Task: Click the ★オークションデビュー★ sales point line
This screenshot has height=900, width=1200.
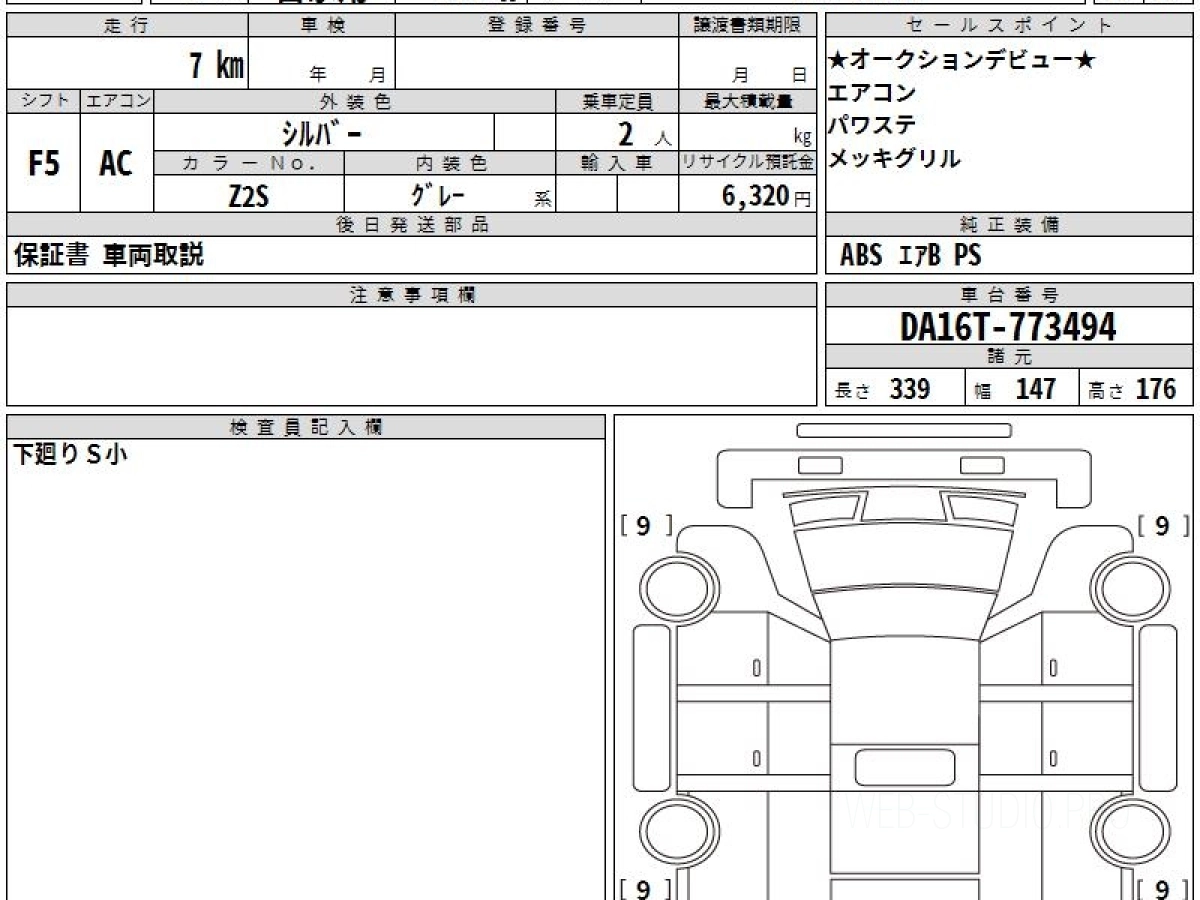Action: coord(962,61)
